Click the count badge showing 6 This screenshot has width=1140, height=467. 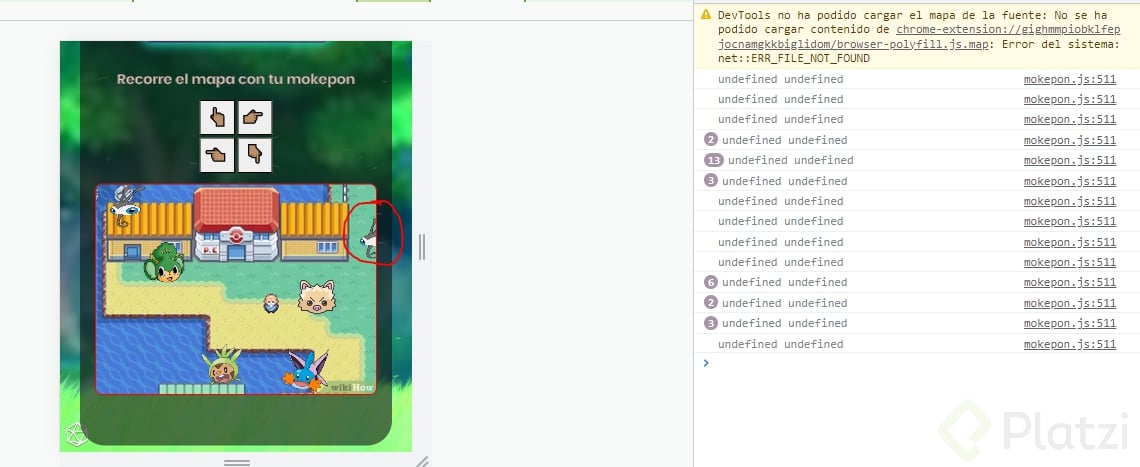point(711,282)
